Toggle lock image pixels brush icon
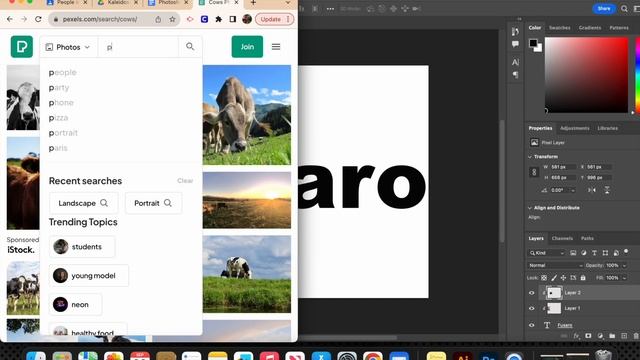The image size is (640, 360). (554, 278)
